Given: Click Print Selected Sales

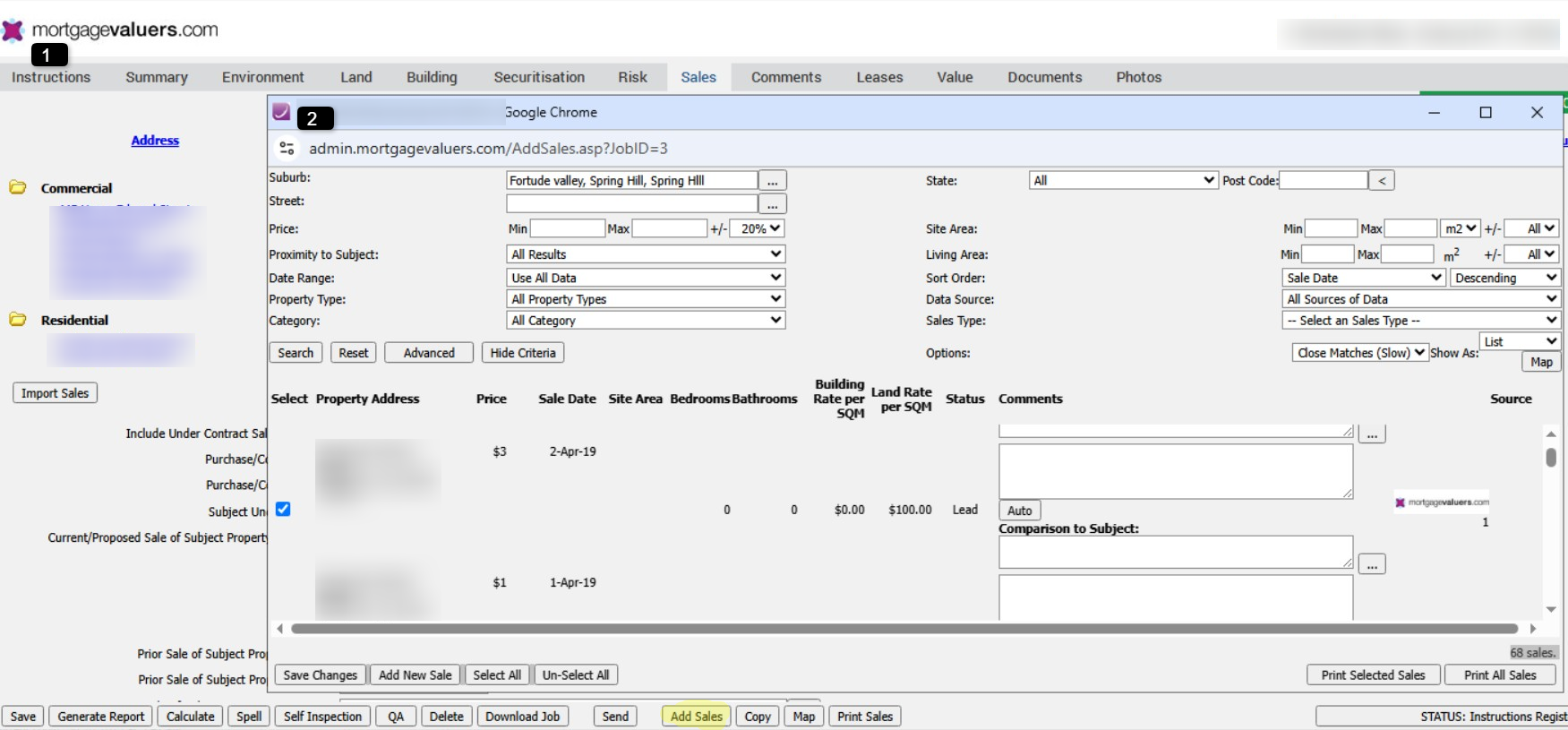Looking at the screenshot, I should (1374, 675).
